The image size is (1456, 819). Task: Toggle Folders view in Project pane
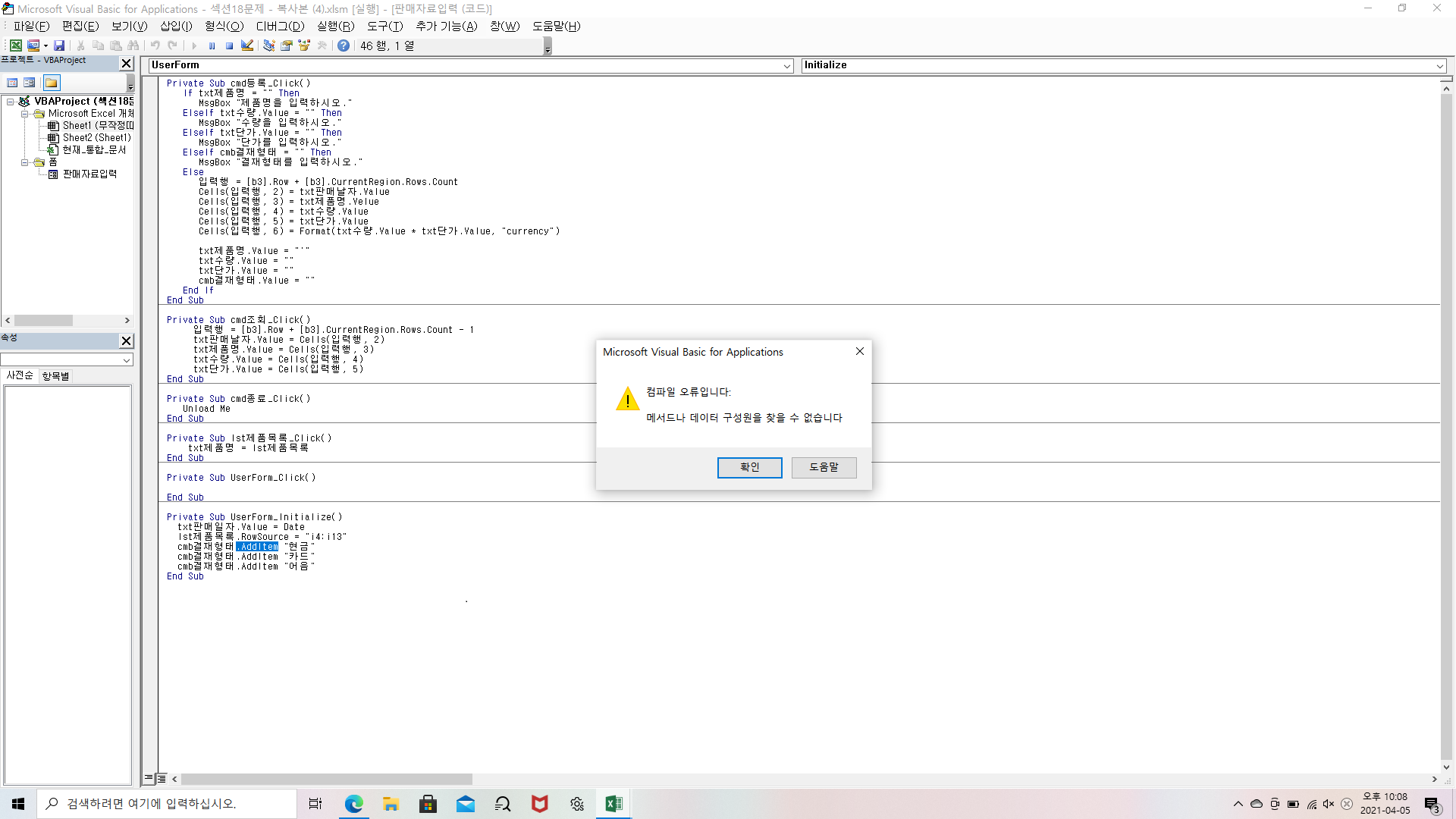51,83
